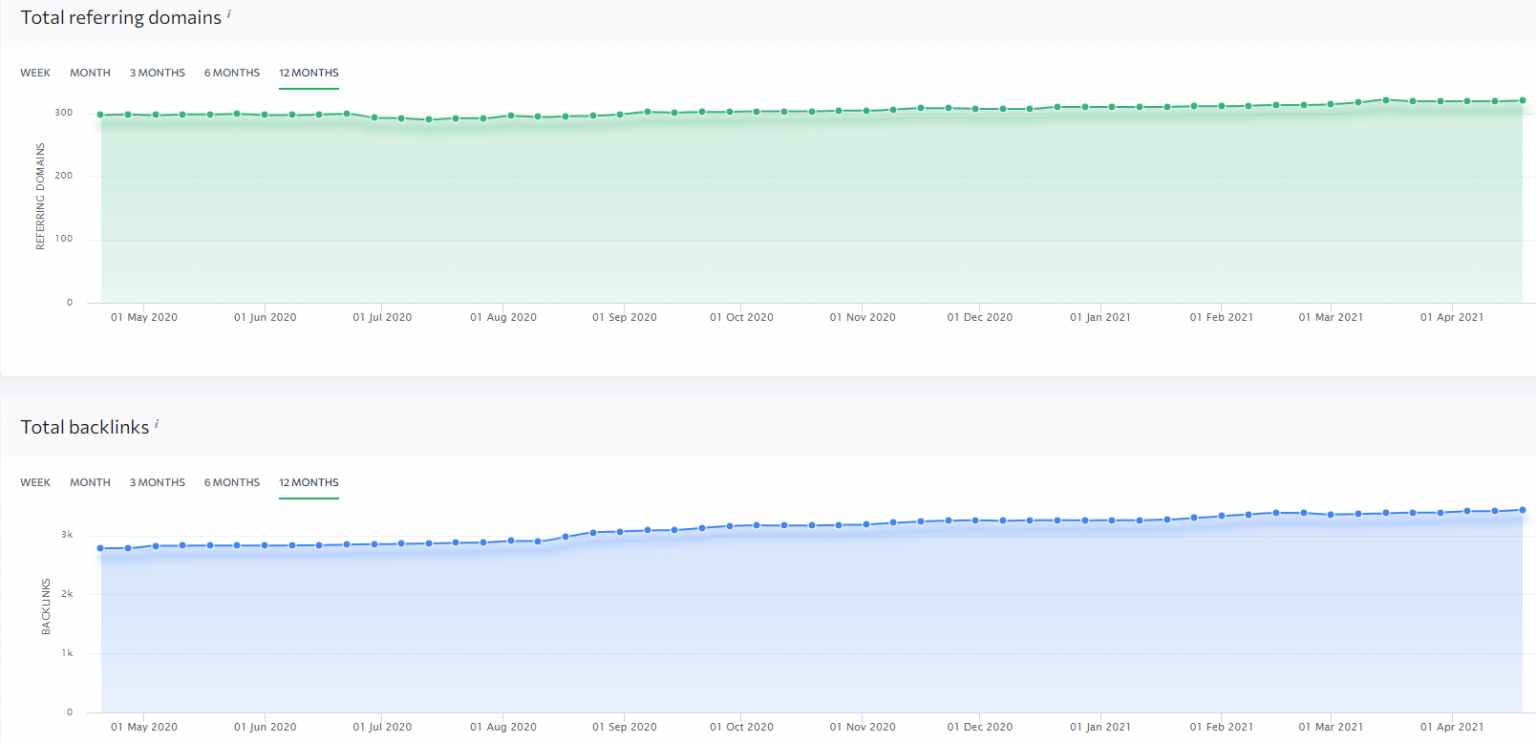The width and height of the screenshot is (1536, 743).
Task: Choose 3 MONTHS range for referring domains
Action: tap(157, 73)
